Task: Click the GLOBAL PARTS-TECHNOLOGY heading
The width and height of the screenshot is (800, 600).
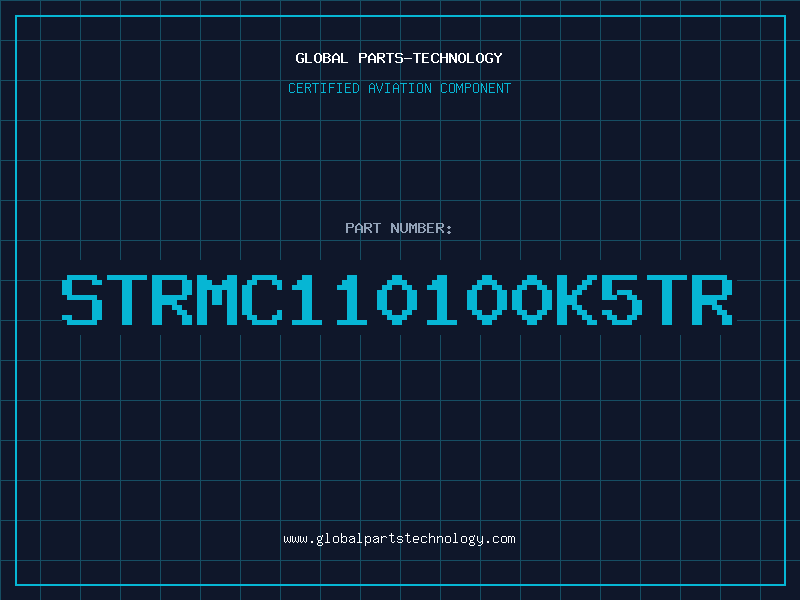Action: [x=399, y=58]
